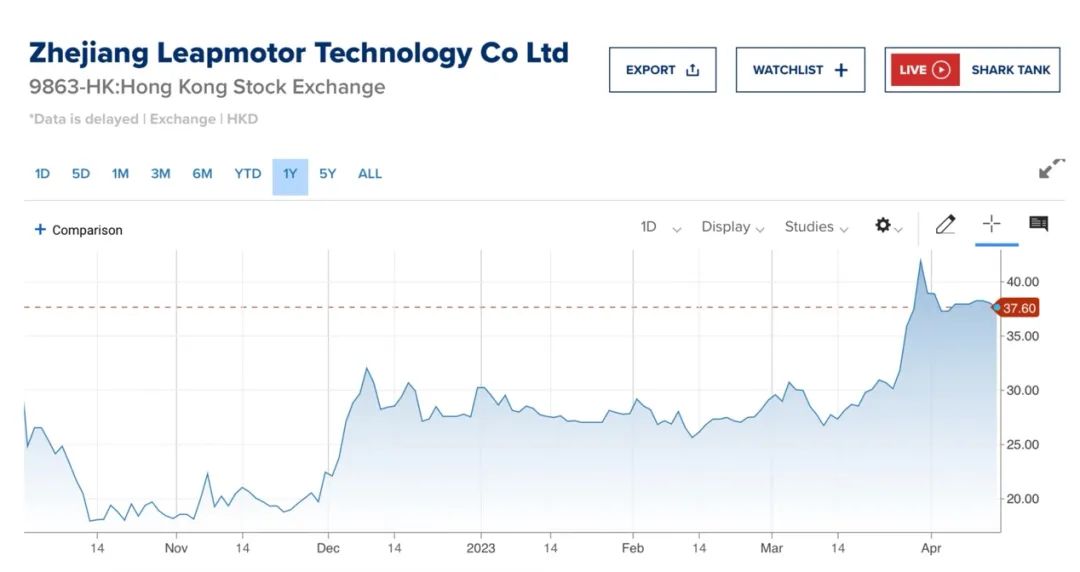Click the SHARK TANK live link
Viewport: 1080px width, 572px height.
pyautogui.click(x=1010, y=70)
